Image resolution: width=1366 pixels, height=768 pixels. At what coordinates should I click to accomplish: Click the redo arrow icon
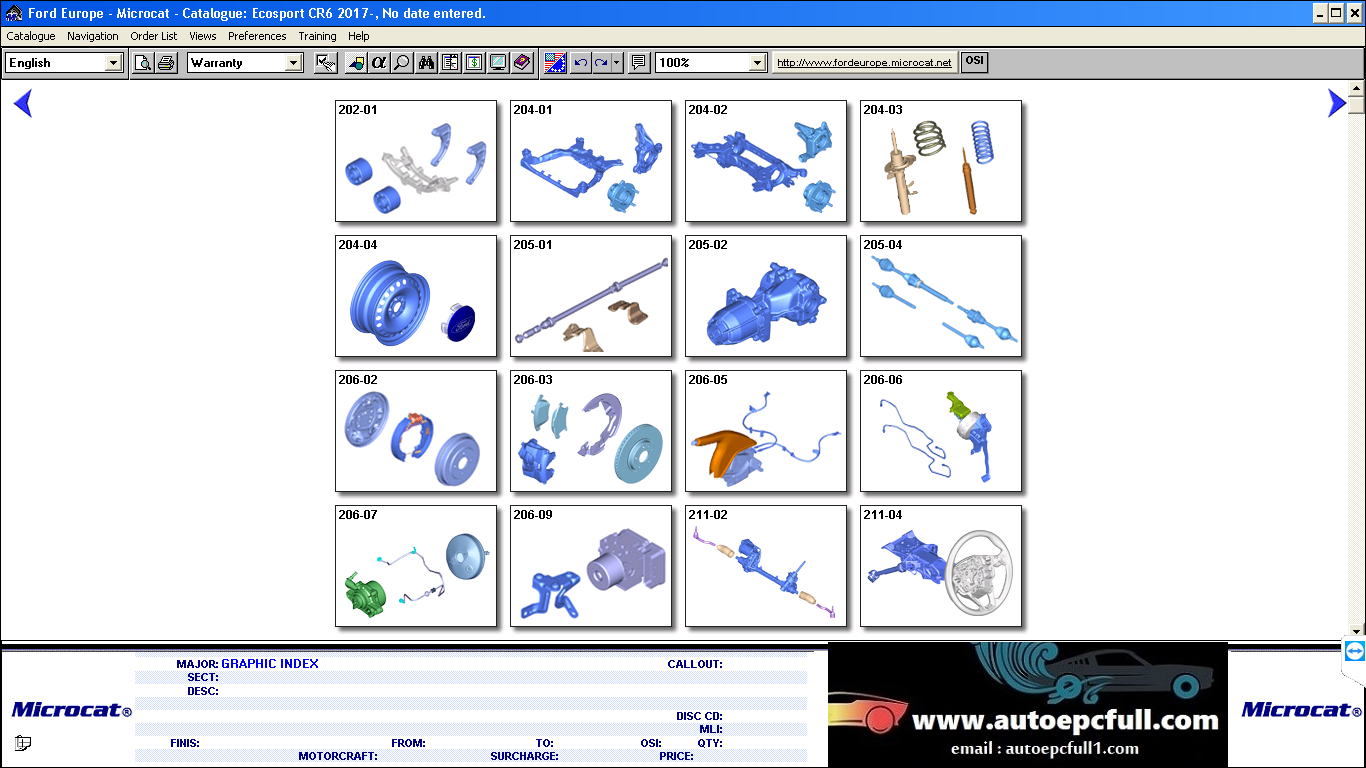601,63
